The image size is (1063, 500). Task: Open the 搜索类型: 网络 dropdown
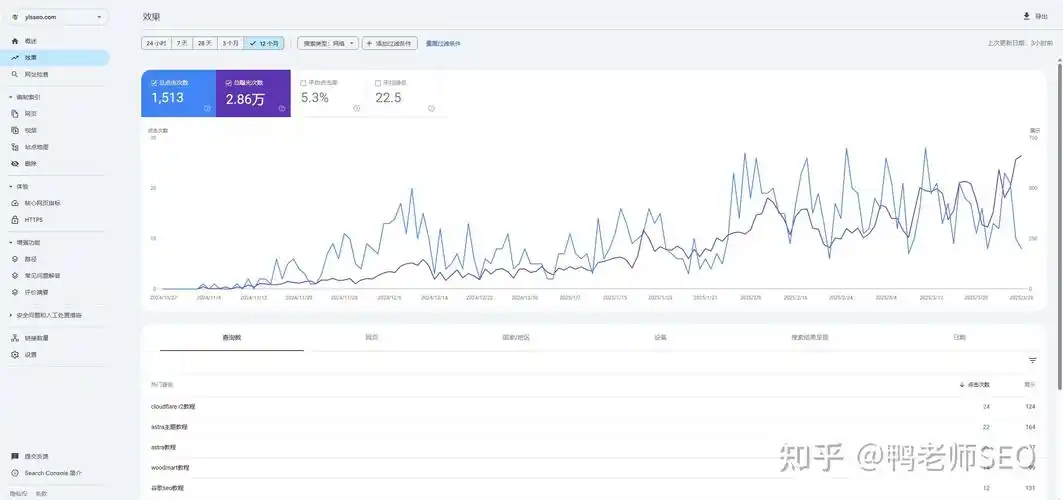[x=328, y=44]
